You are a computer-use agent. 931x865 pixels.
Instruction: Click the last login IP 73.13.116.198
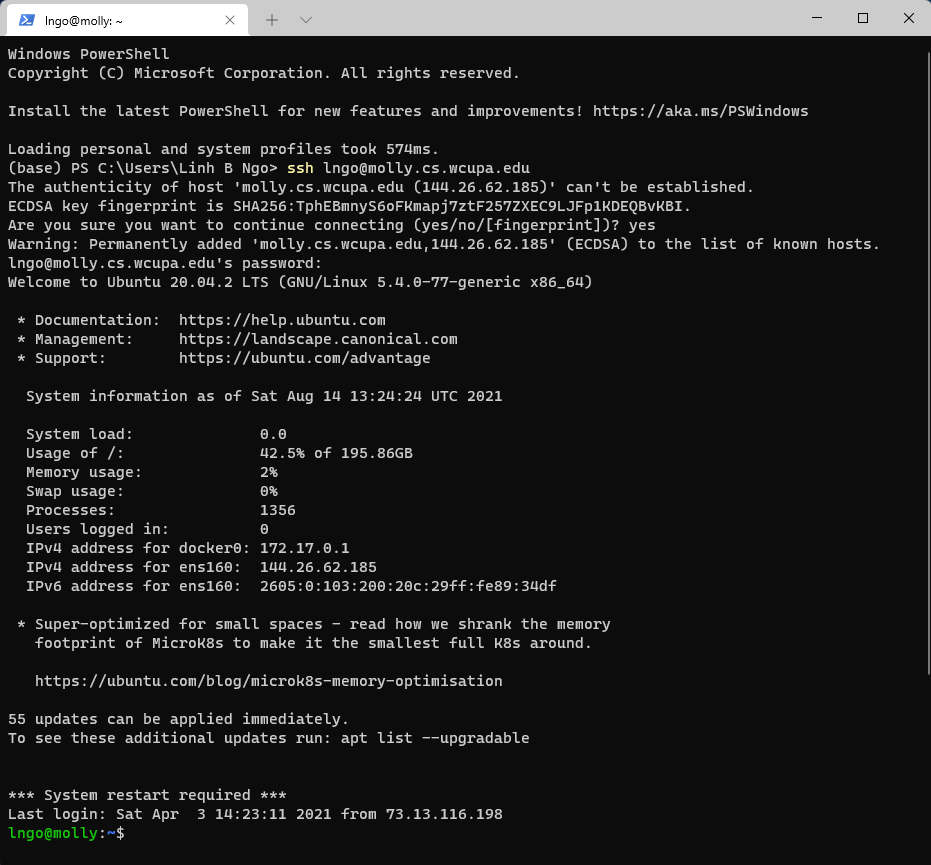tap(444, 814)
